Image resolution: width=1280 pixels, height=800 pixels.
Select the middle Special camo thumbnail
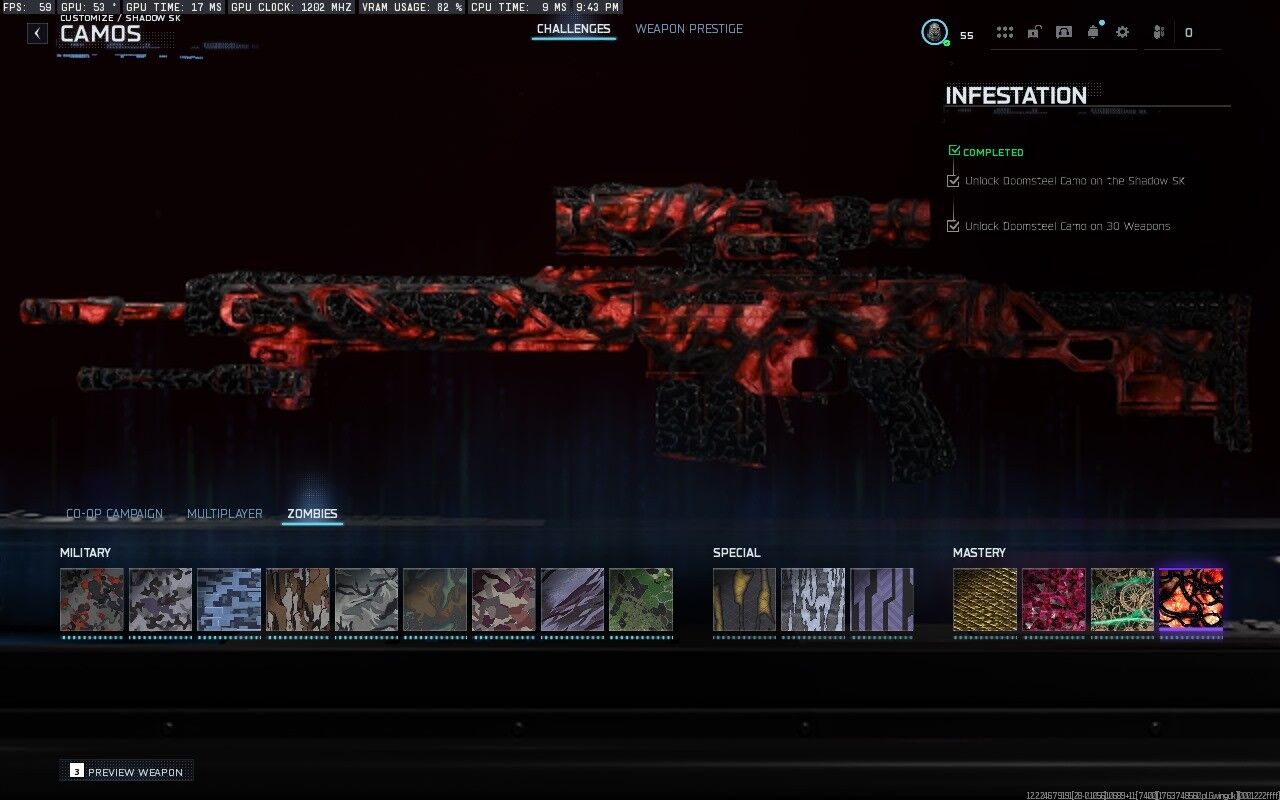[812, 600]
